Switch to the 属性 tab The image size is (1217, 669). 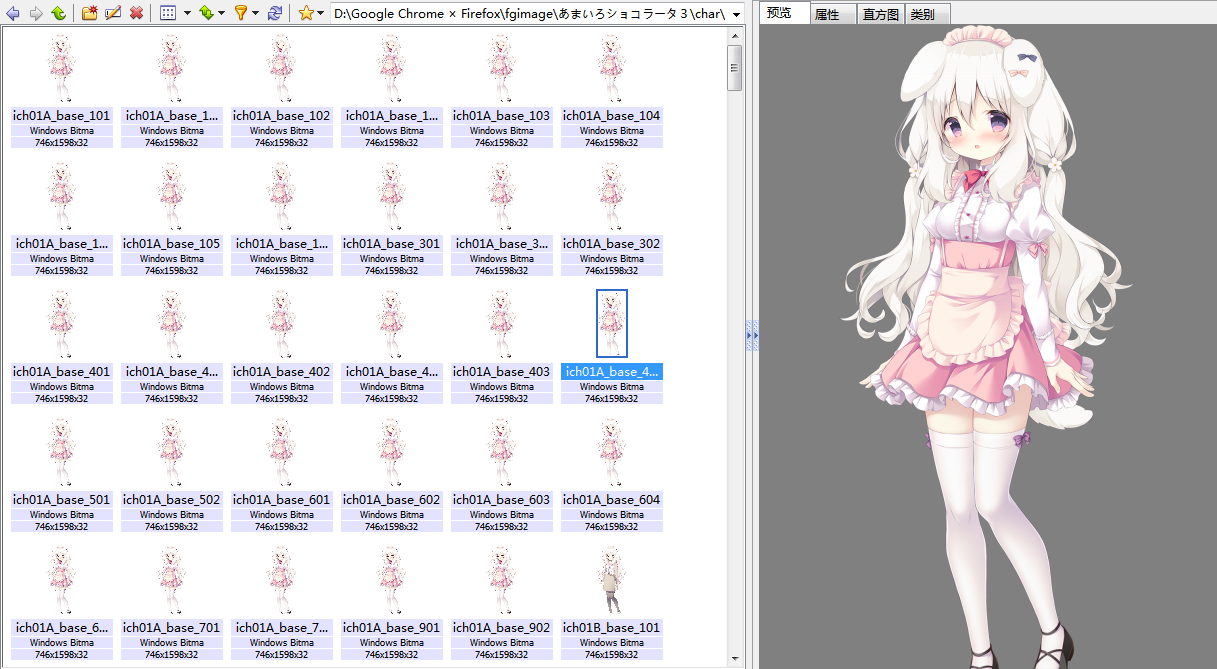[x=832, y=14]
